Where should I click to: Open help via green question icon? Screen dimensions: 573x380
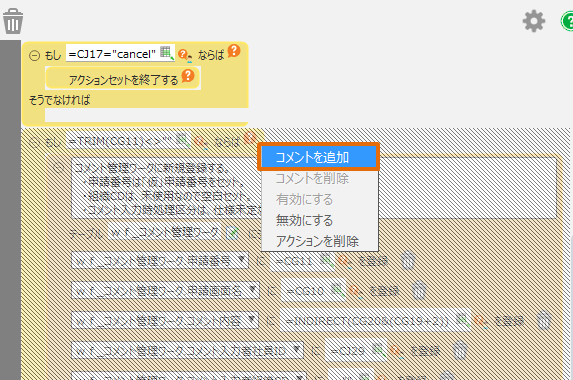(x=567, y=22)
